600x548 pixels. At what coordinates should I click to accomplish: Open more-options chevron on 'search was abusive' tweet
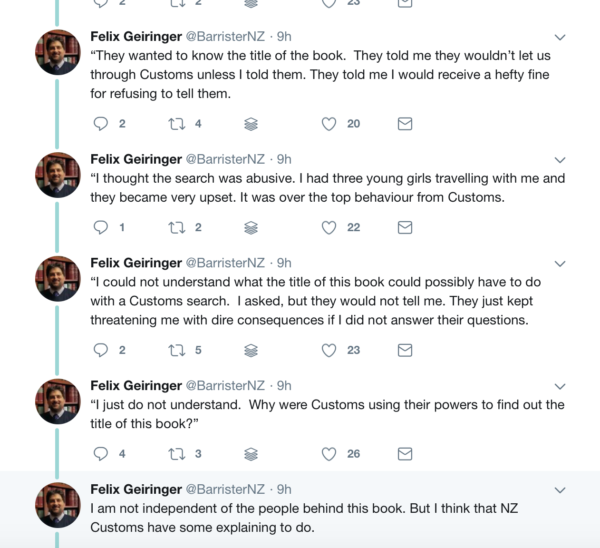(560, 159)
